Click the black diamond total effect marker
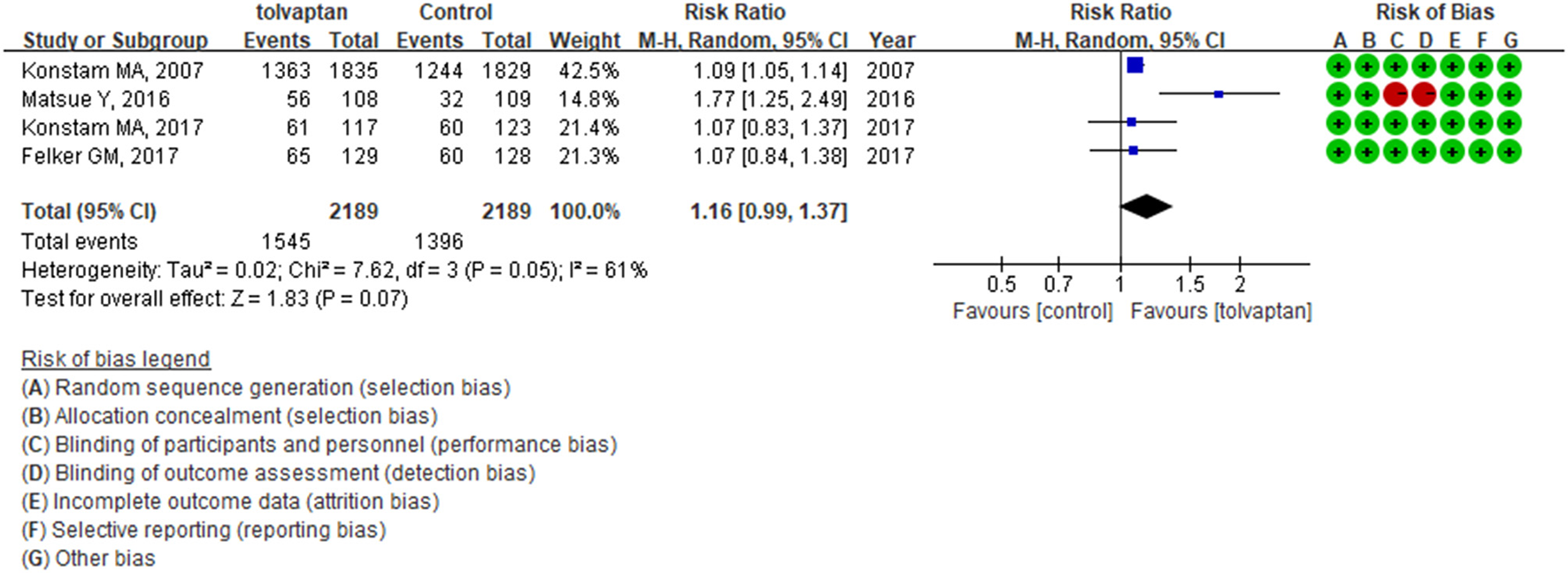1568x573 pixels. (1146, 206)
